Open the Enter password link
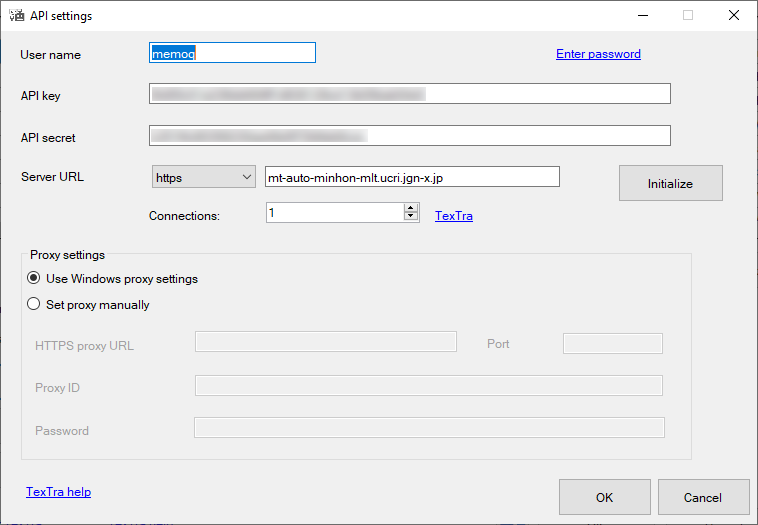 598,54
